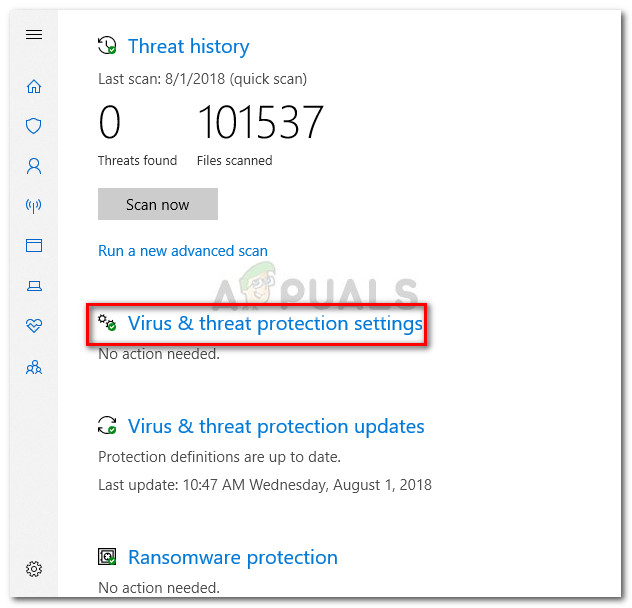Go to the Home sidebar icon
Image resolution: width=632 pixels, height=608 pixels.
click(34, 86)
